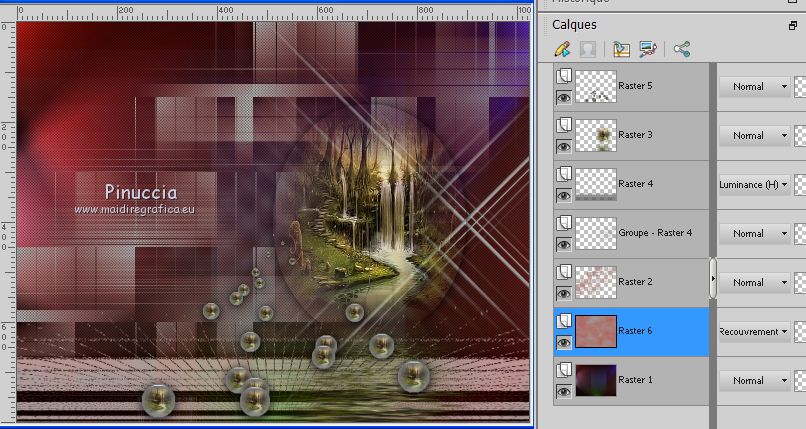Open the Luminance (H) blend mode dropdown

(x=754, y=184)
